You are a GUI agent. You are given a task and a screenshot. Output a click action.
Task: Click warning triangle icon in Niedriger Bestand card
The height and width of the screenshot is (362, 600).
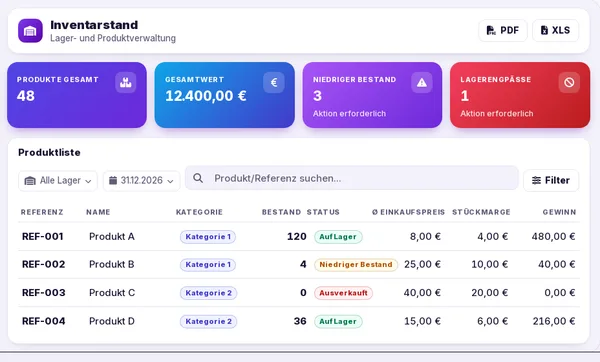point(422,82)
